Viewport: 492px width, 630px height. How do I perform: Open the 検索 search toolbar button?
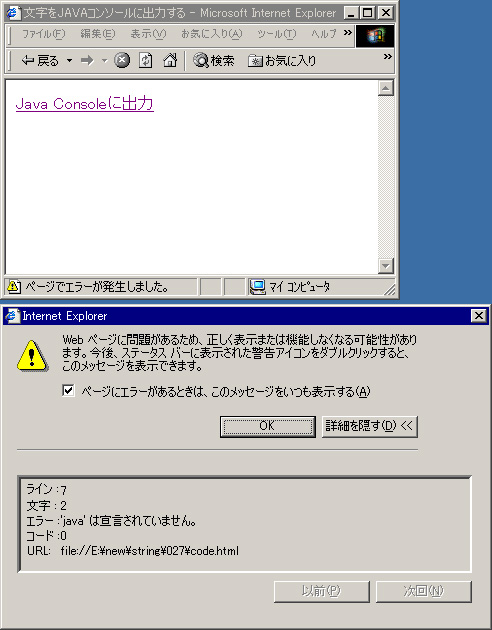point(213,60)
